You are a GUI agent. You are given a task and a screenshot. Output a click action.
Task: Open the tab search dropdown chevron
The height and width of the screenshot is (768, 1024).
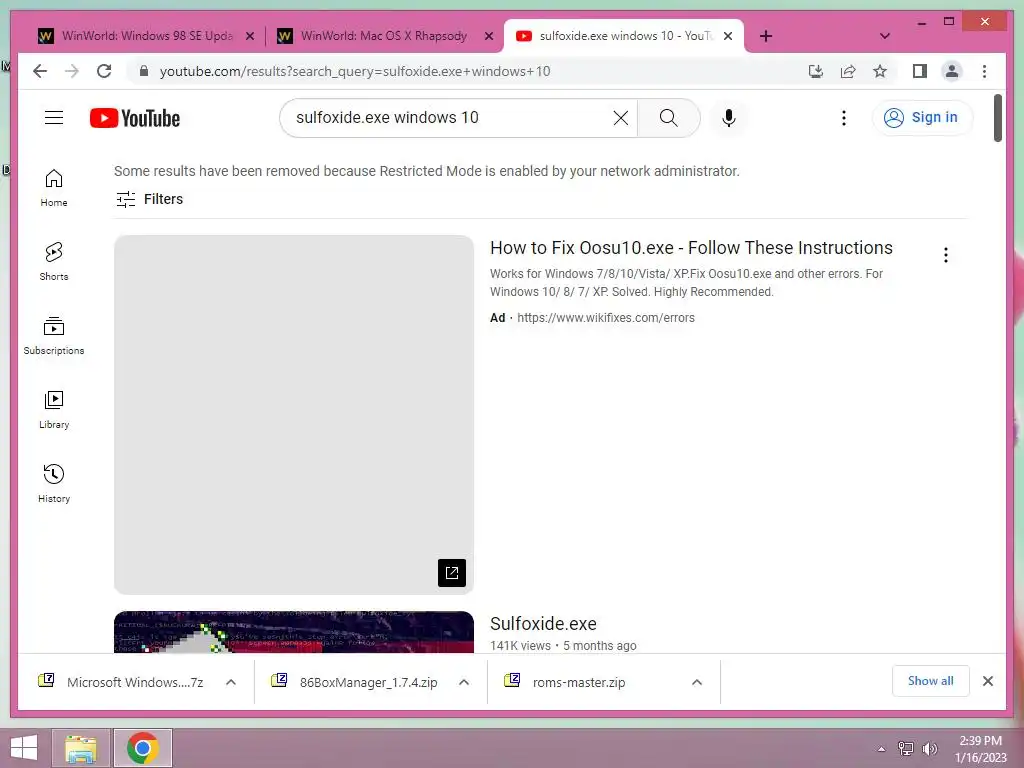tap(885, 36)
